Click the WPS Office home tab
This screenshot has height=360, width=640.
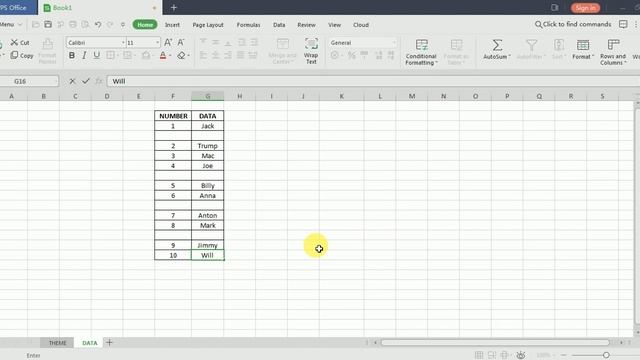click(18, 7)
